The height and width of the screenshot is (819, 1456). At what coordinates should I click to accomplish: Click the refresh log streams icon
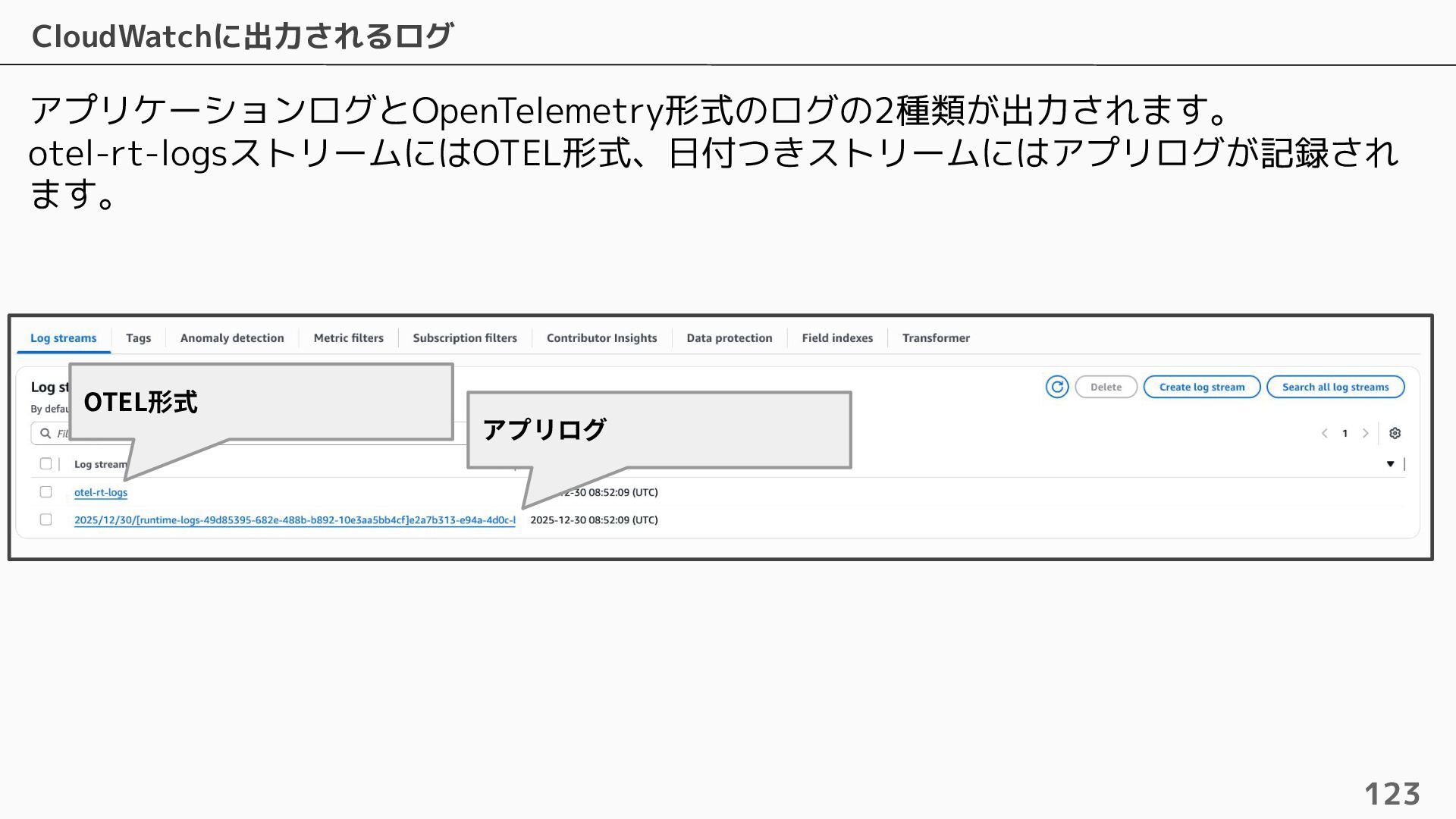(x=1056, y=387)
